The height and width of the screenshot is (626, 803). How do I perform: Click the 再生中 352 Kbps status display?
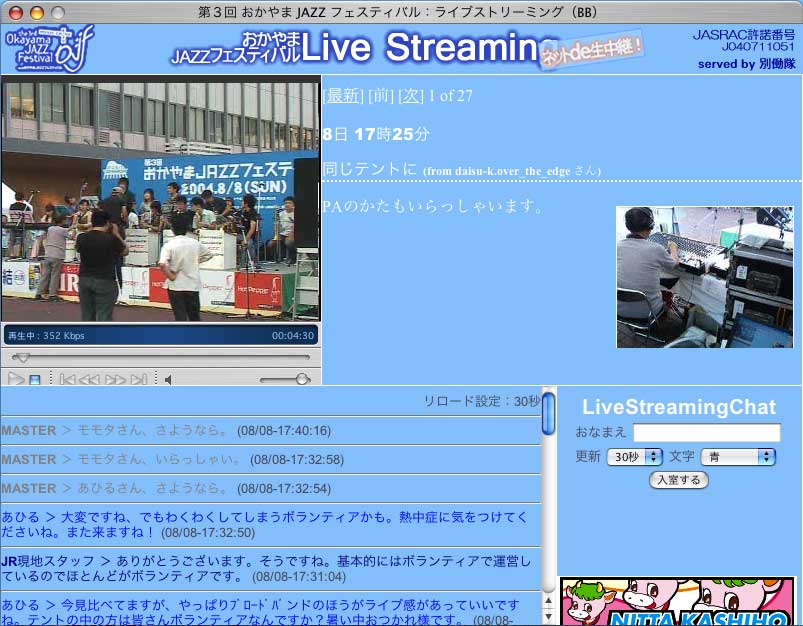pyautogui.click(x=46, y=336)
